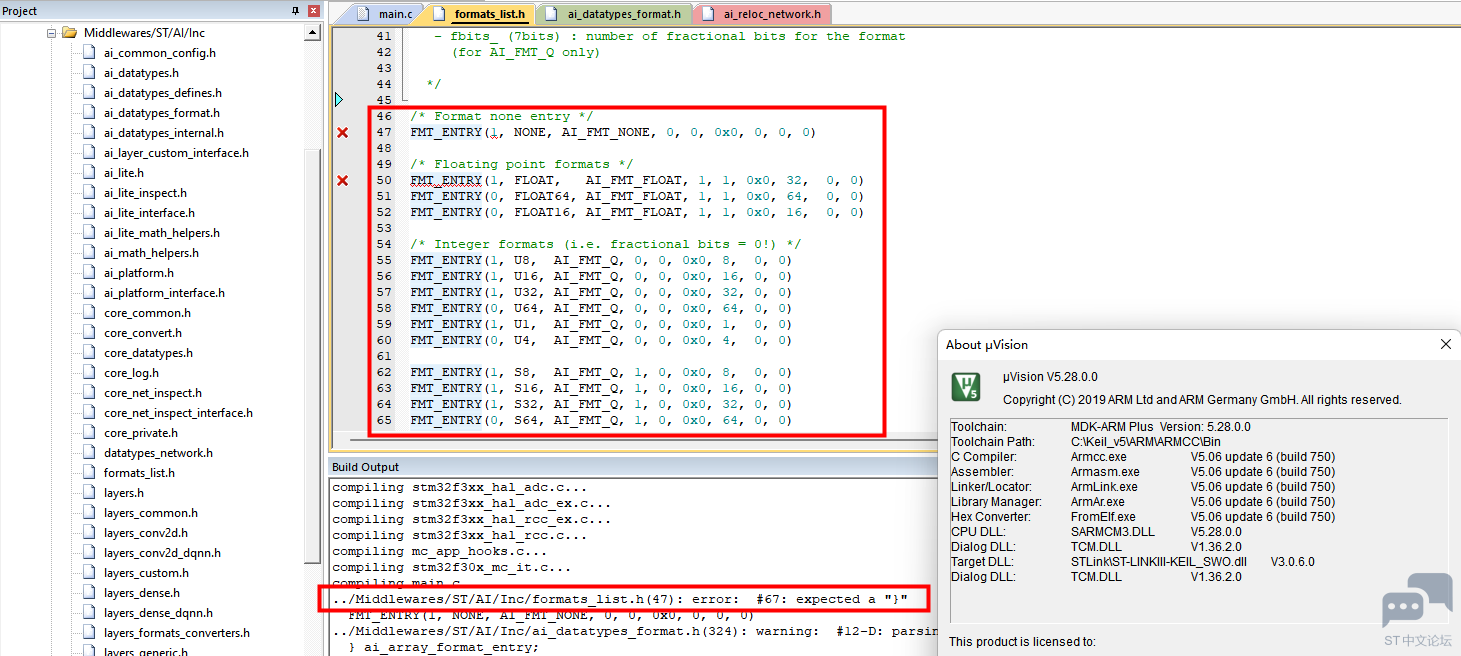Open ai_lite_interface.h file entry

pos(149,213)
